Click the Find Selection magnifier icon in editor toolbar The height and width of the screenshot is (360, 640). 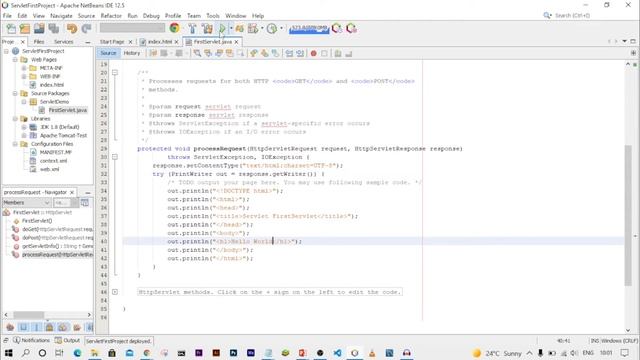point(197,53)
